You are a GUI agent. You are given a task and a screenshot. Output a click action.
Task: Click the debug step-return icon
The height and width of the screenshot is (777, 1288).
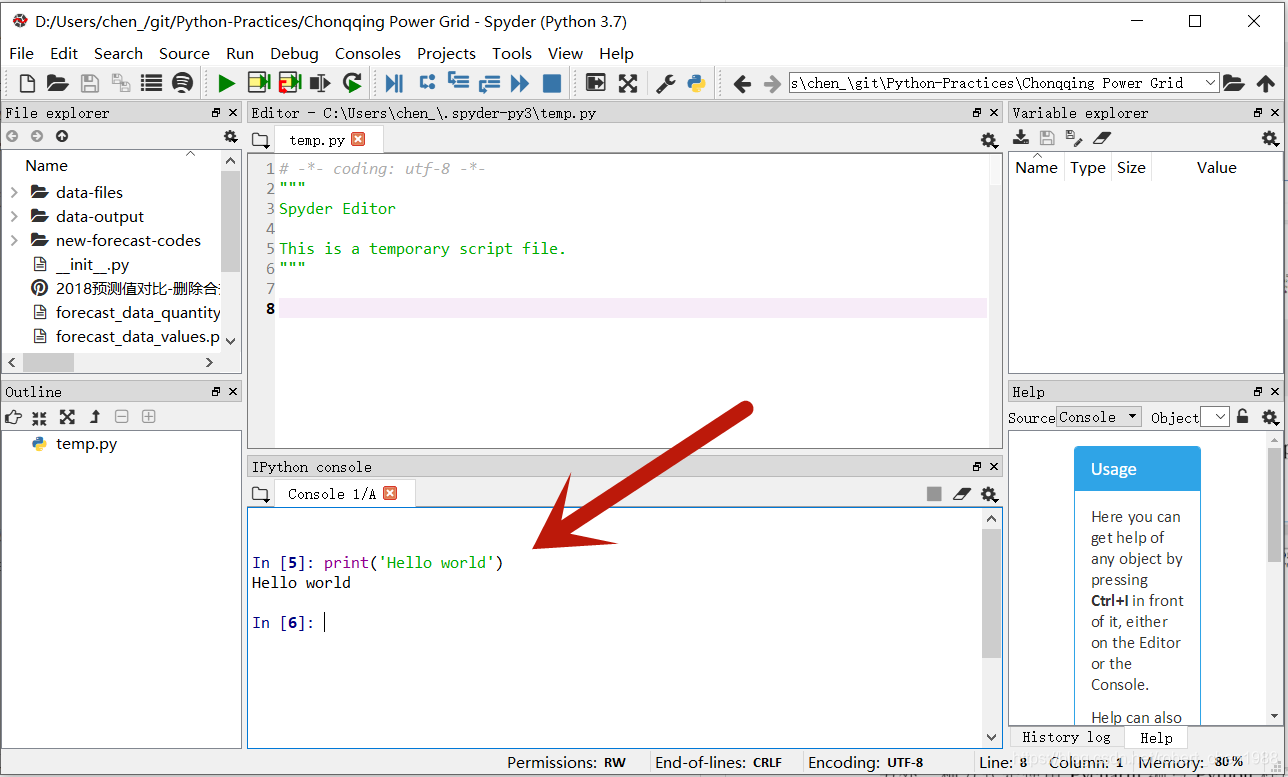pos(489,83)
